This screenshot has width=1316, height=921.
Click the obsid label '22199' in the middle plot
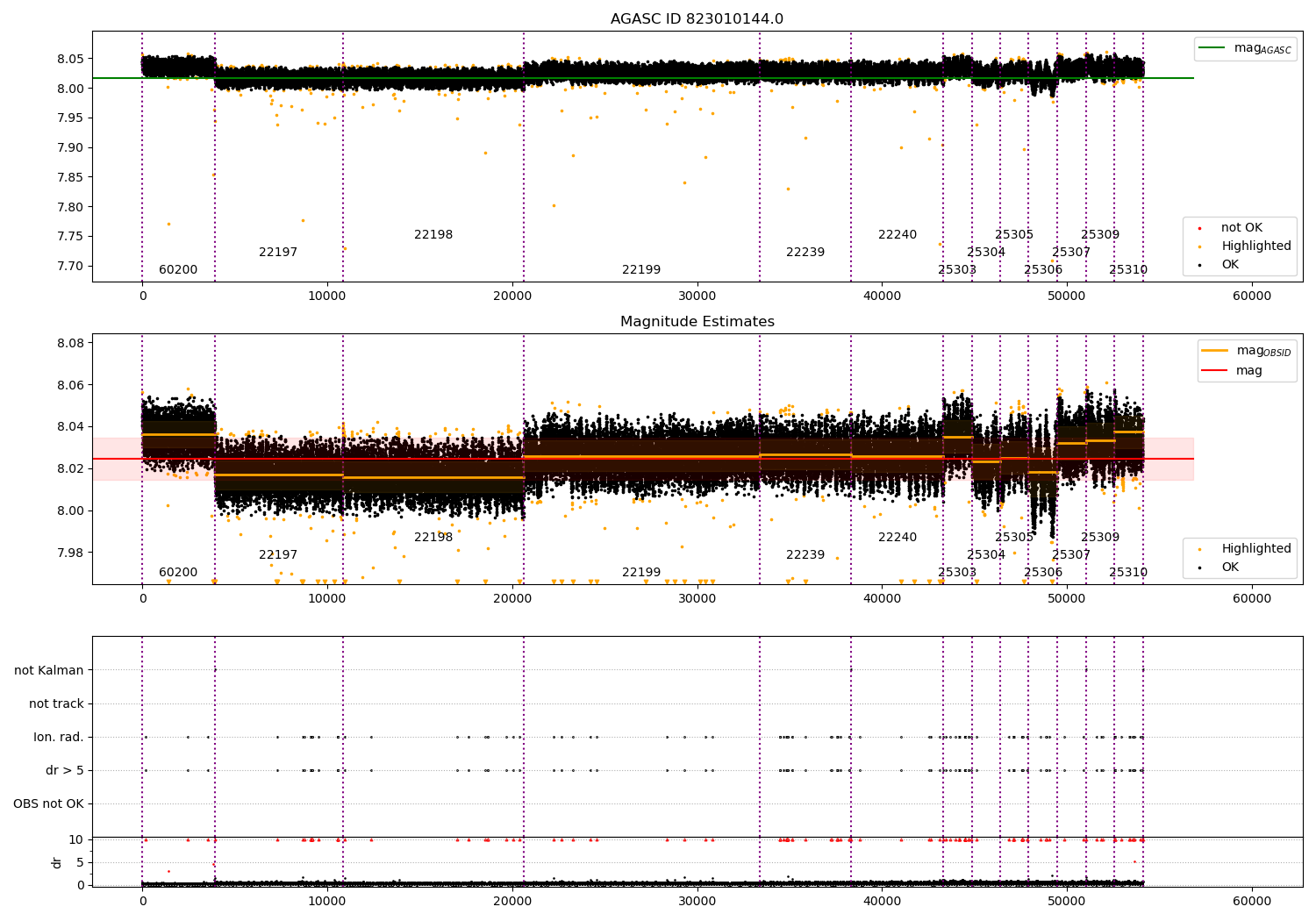click(641, 573)
